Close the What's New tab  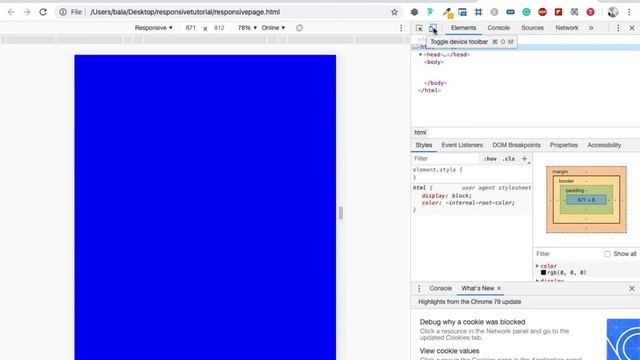tap(499, 288)
